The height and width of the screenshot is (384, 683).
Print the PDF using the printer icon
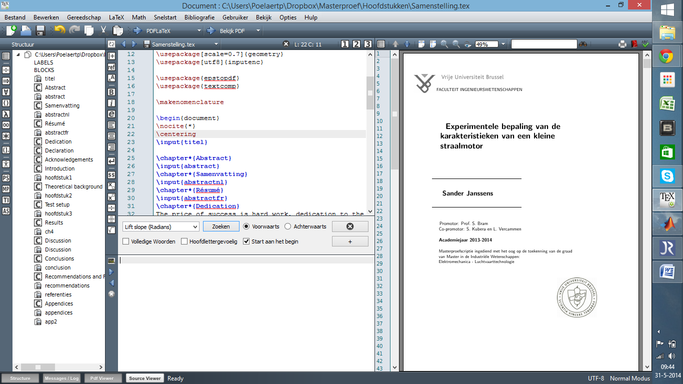(622, 44)
